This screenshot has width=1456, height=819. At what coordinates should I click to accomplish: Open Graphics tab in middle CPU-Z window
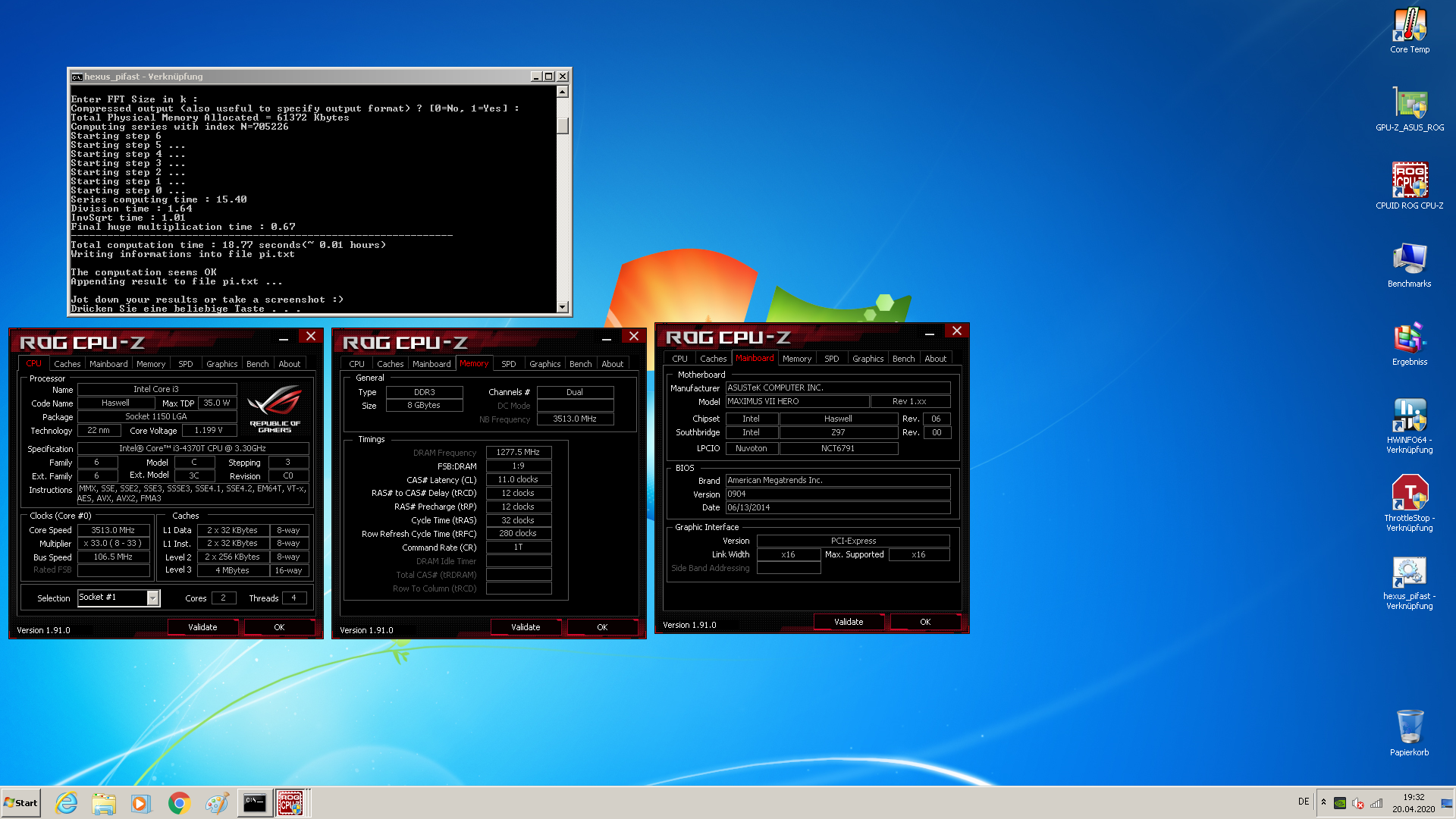coord(545,364)
